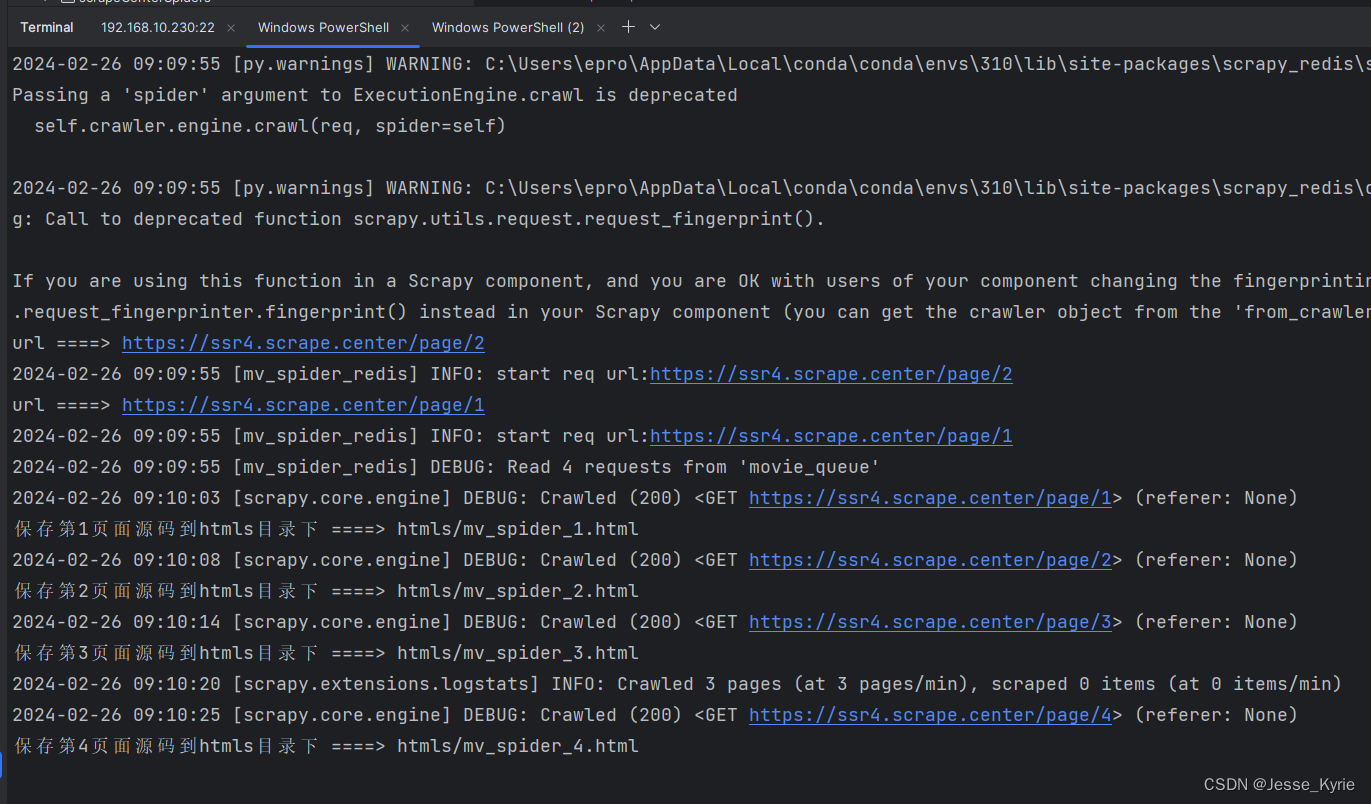Add a new terminal session
Image resolution: width=1371 pixels, height=804 pixels.
[x=628, y=27]
